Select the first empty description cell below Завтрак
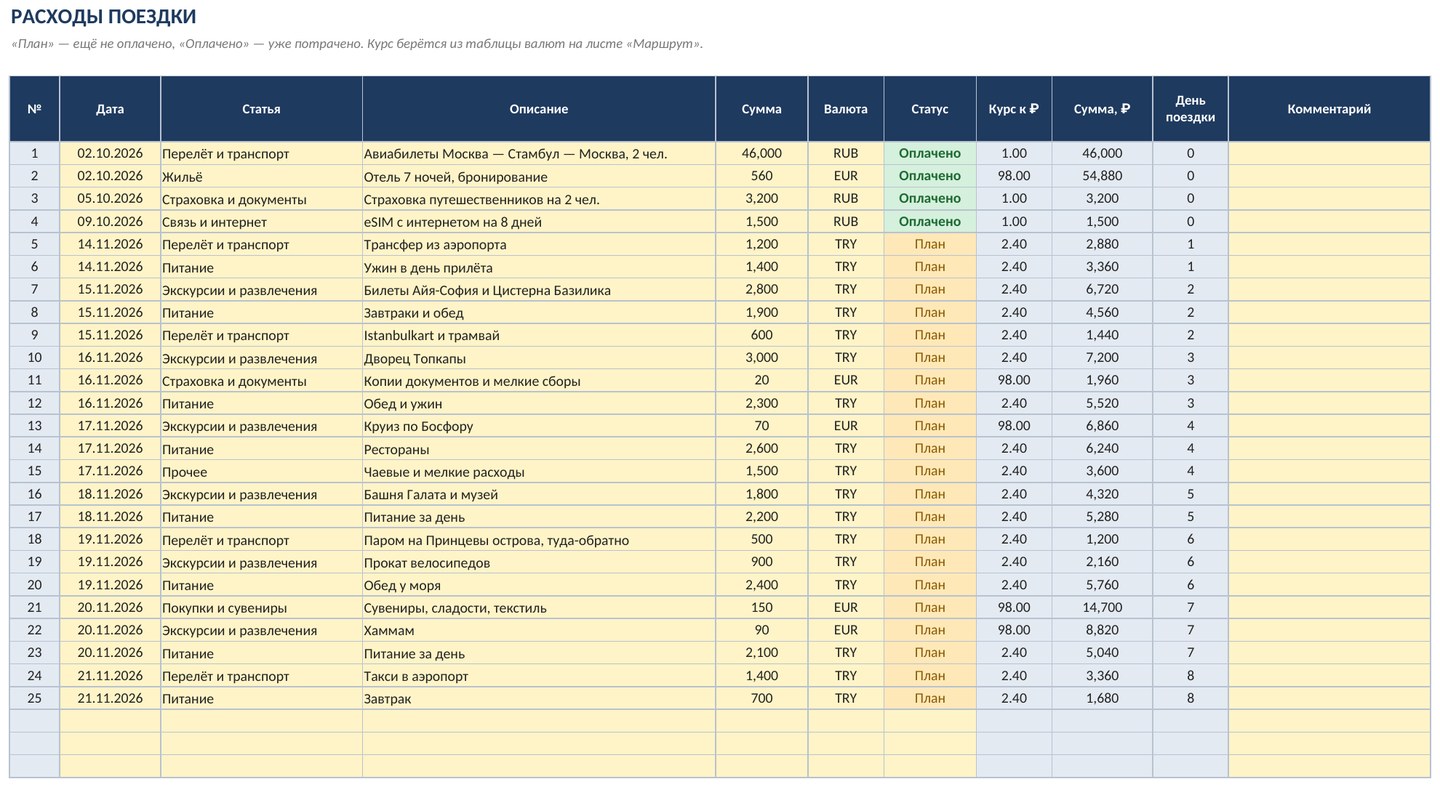This screenshot has height=787, width=1440. (539, 721)
